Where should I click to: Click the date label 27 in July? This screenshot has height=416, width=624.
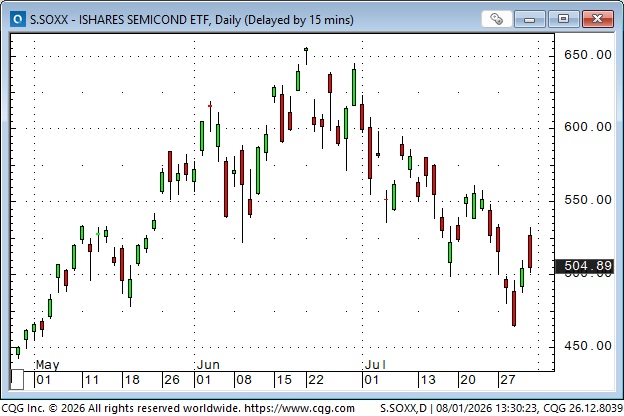tap(508, 380)
